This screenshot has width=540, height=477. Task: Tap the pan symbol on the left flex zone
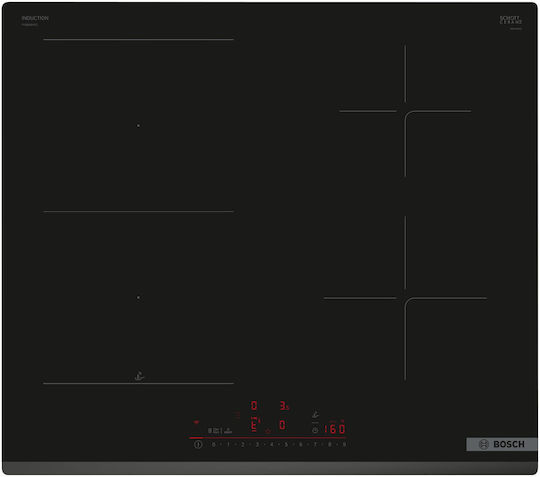point(139,376)
